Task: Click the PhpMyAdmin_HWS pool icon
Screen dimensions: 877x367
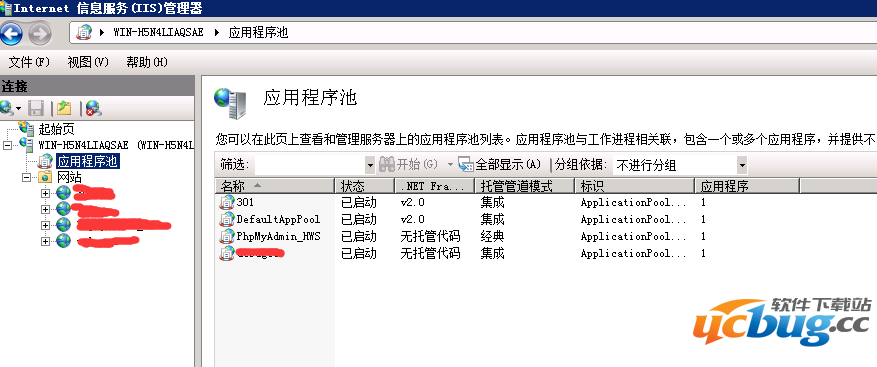Action: 227,237
